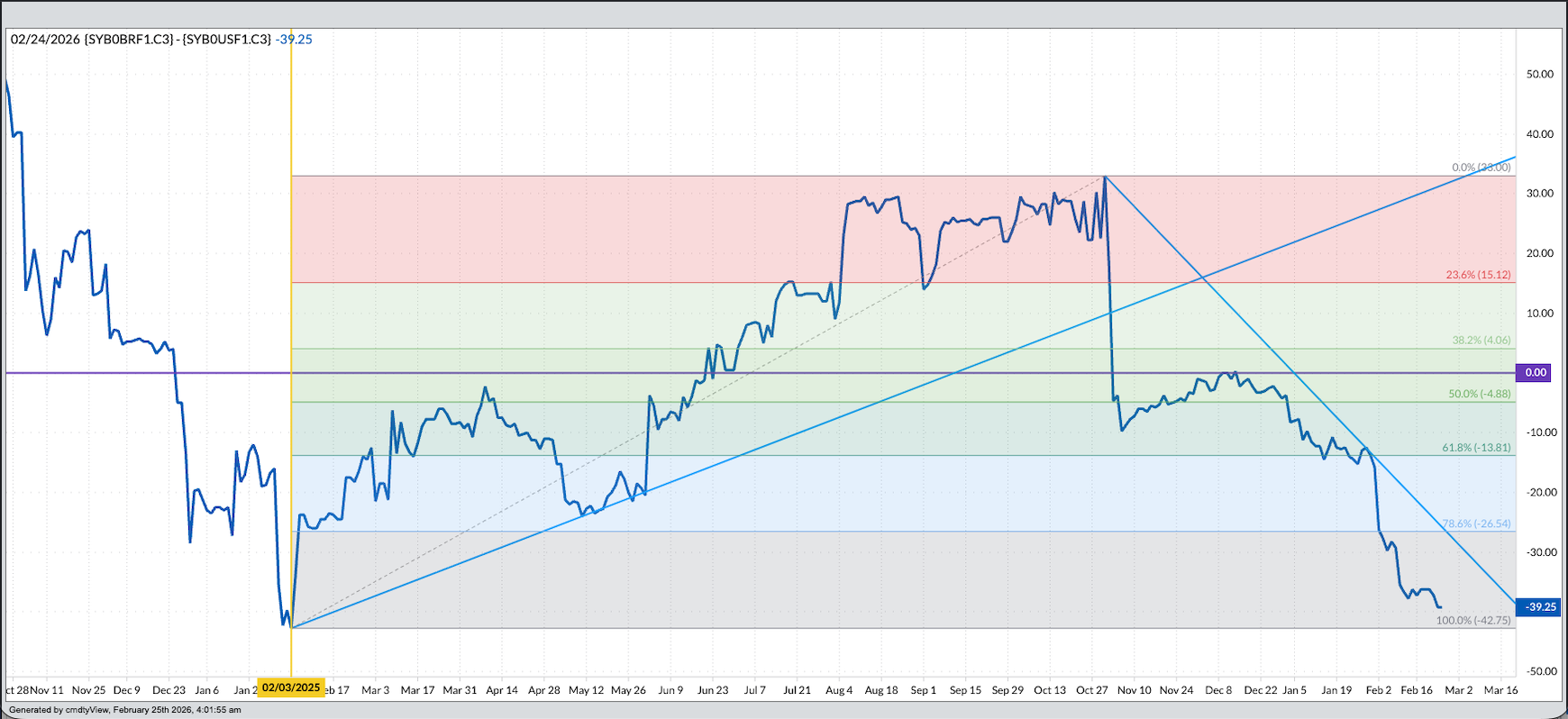Select the 78.6% (-26.54) Fibonacci level label
Screen dimensions: 1568x719
pos(1476,523)
